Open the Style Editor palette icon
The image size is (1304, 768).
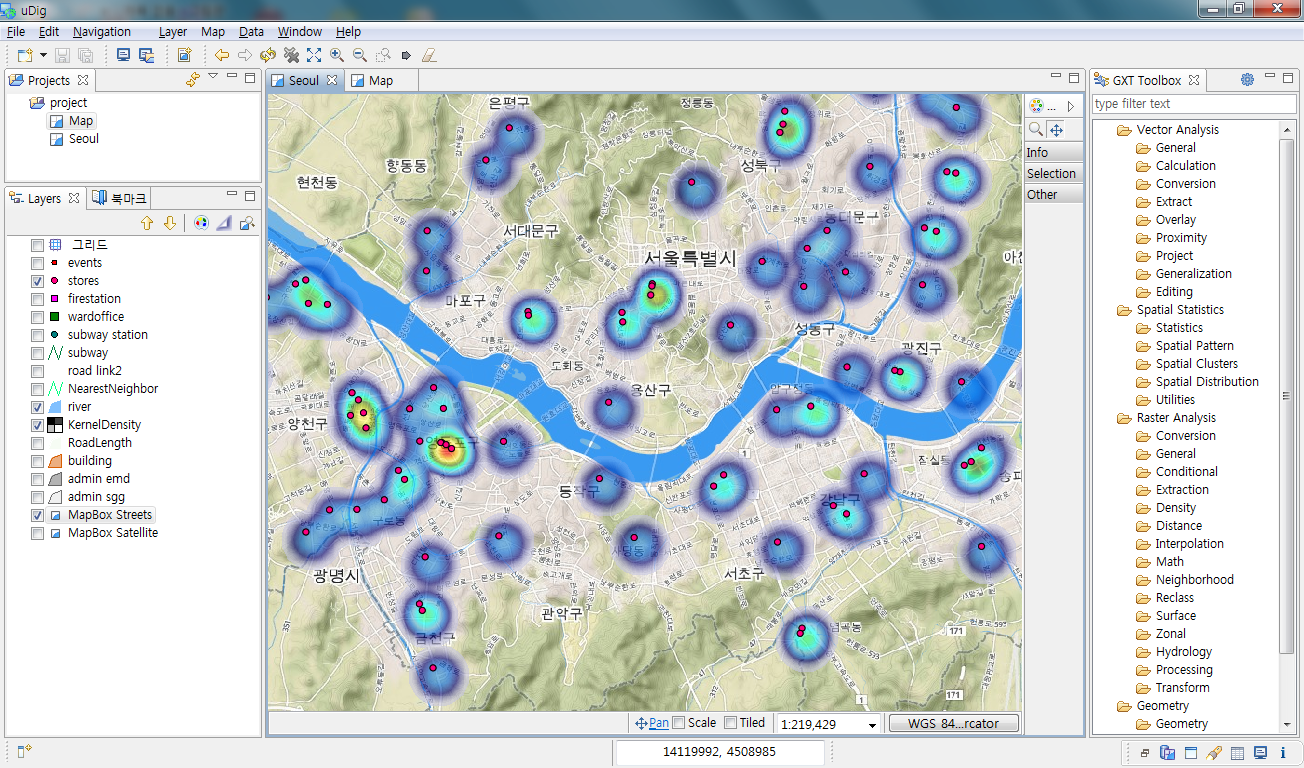pos(202,223)
